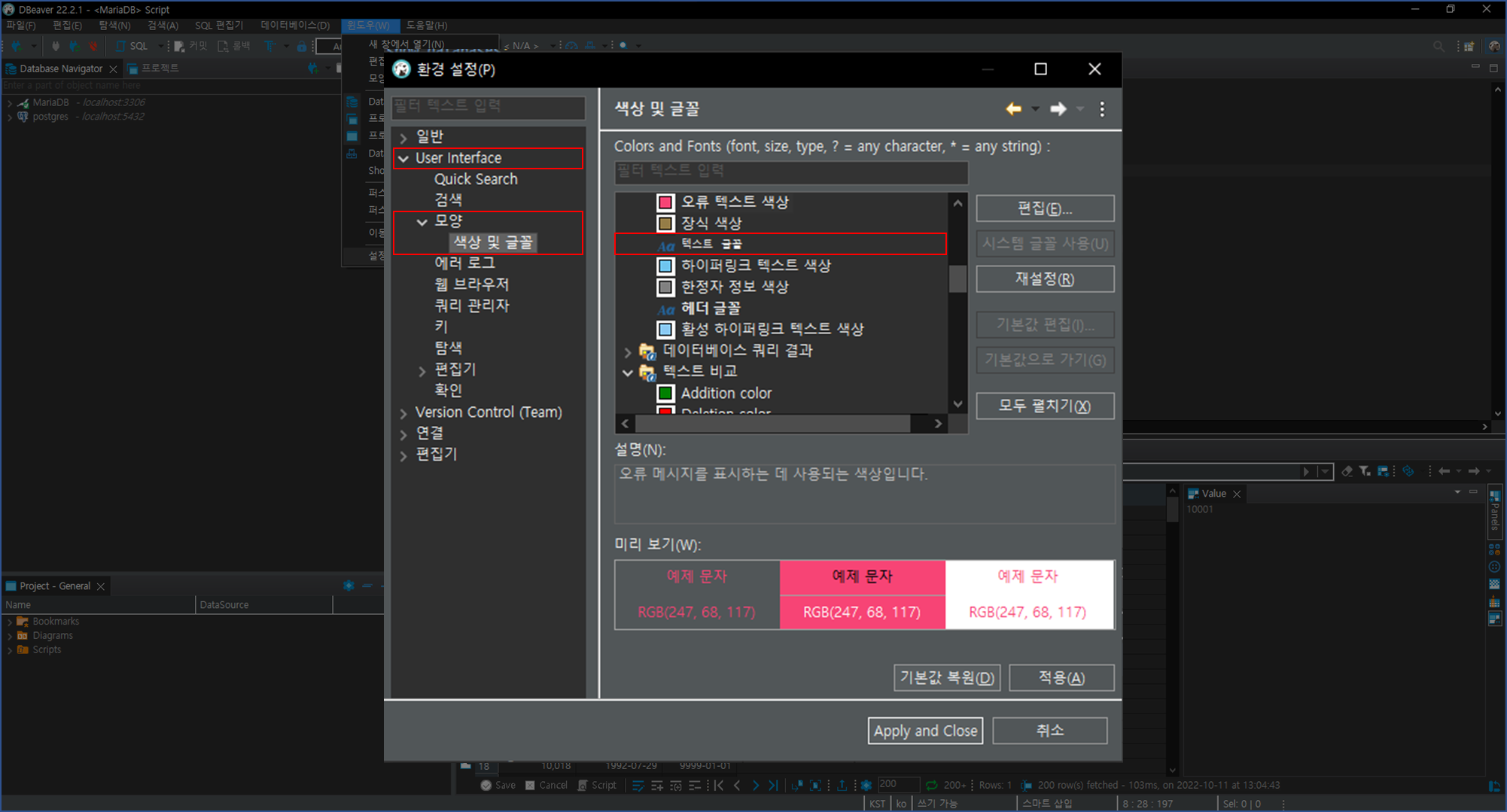Click the last row navigation icon
Image resolution: width=1507 pixels, height=812 pixels.
[774, 786]
